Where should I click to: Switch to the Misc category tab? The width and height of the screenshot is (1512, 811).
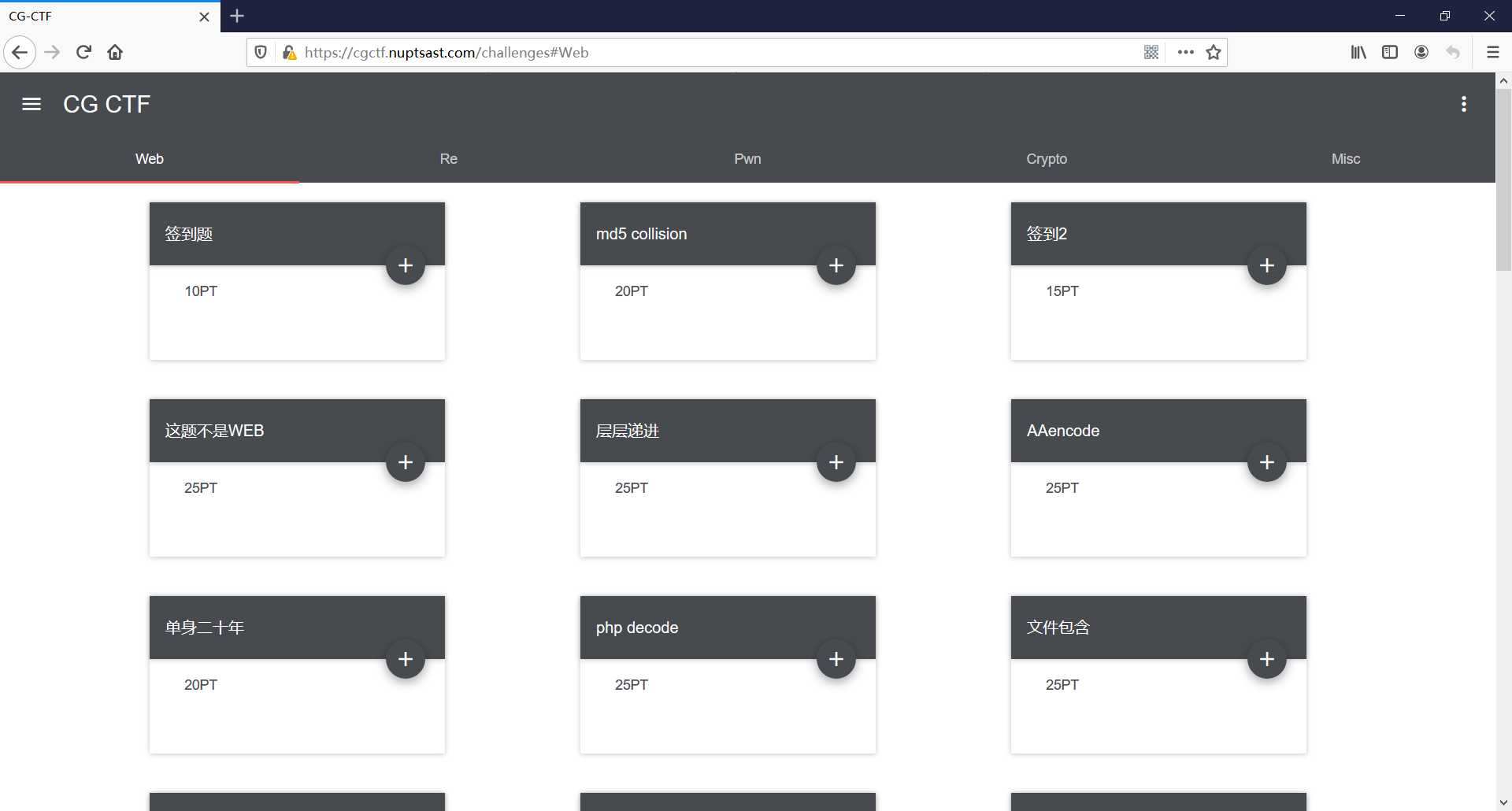tap(1346, 159)
